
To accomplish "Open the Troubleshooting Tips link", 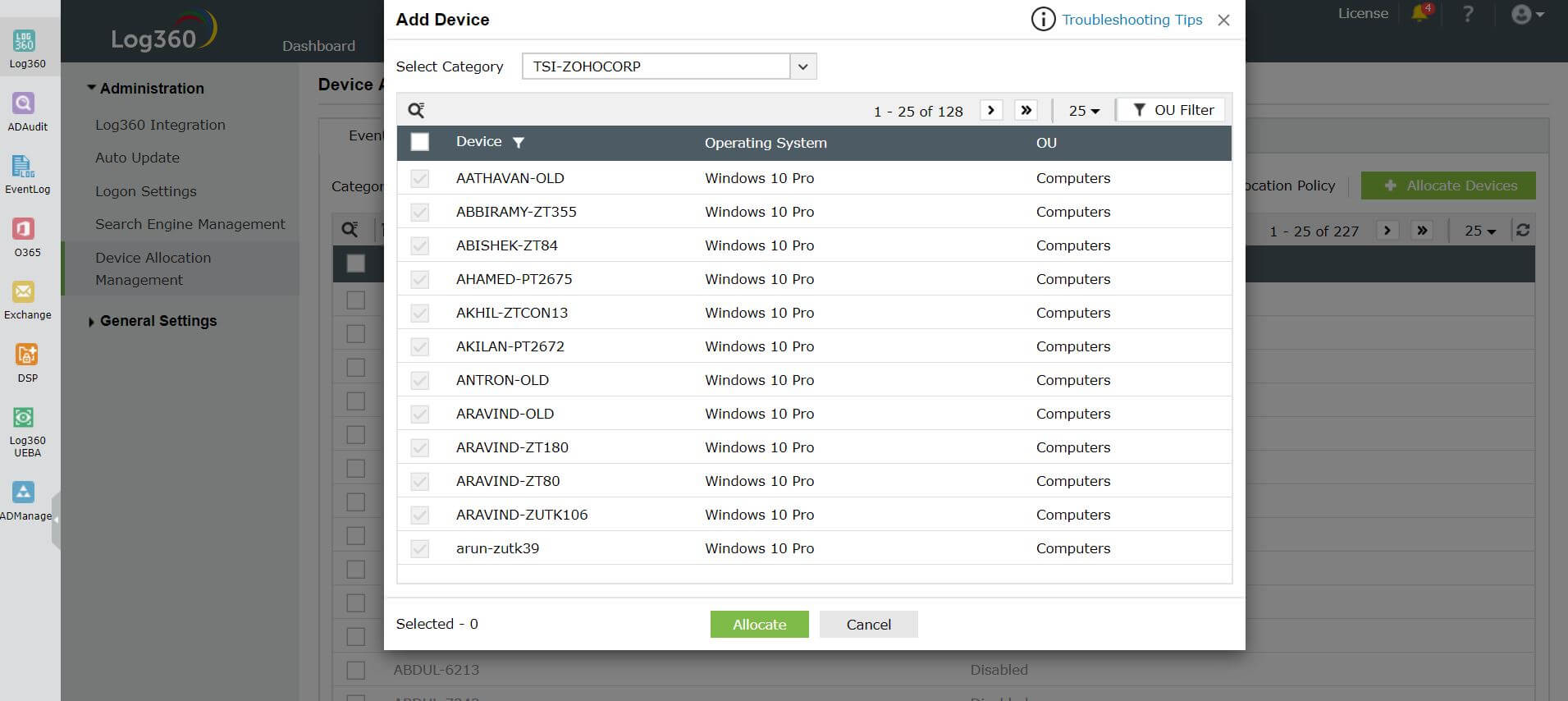I will [x=1131, y=20].
